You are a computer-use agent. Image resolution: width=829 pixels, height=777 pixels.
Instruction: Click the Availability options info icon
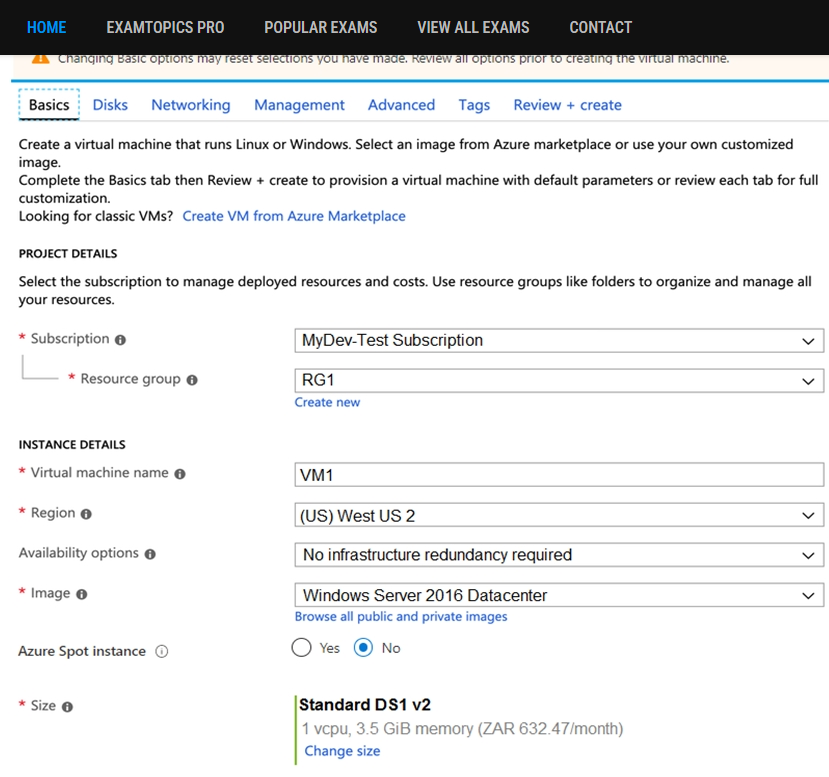tap(150, 554)
